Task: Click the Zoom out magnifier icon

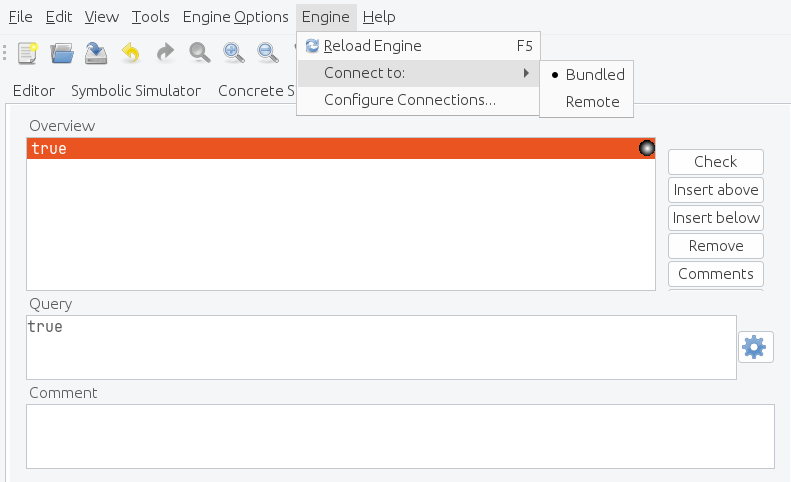Action: (267, 52)
